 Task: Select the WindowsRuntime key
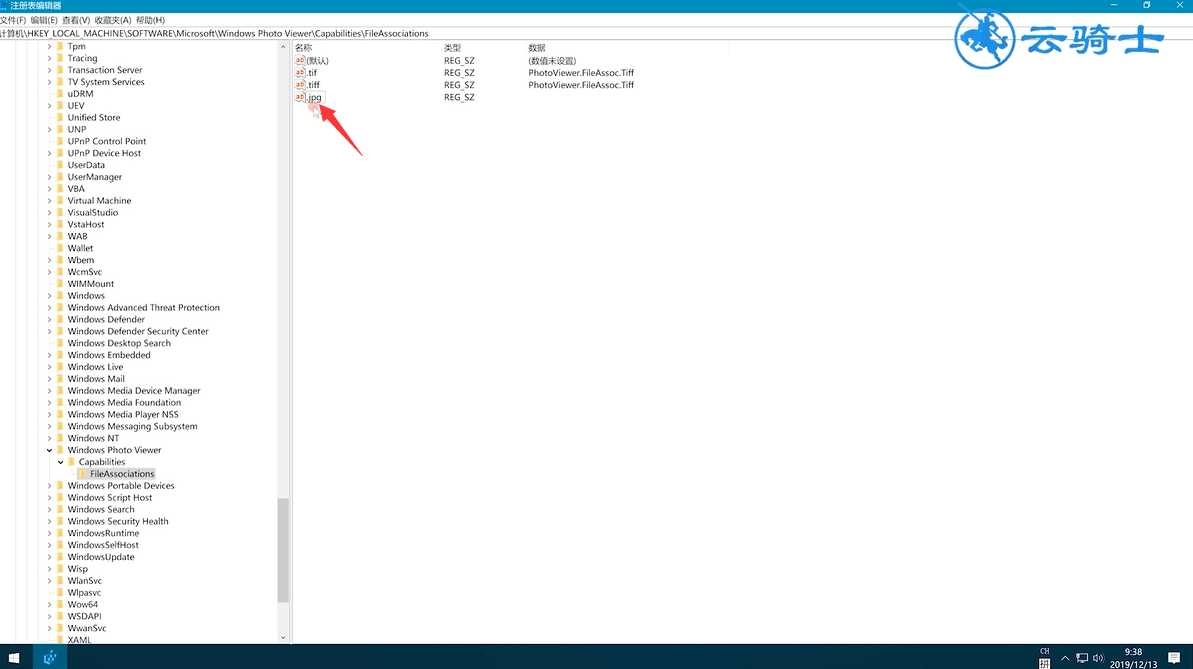coord(103,534)
